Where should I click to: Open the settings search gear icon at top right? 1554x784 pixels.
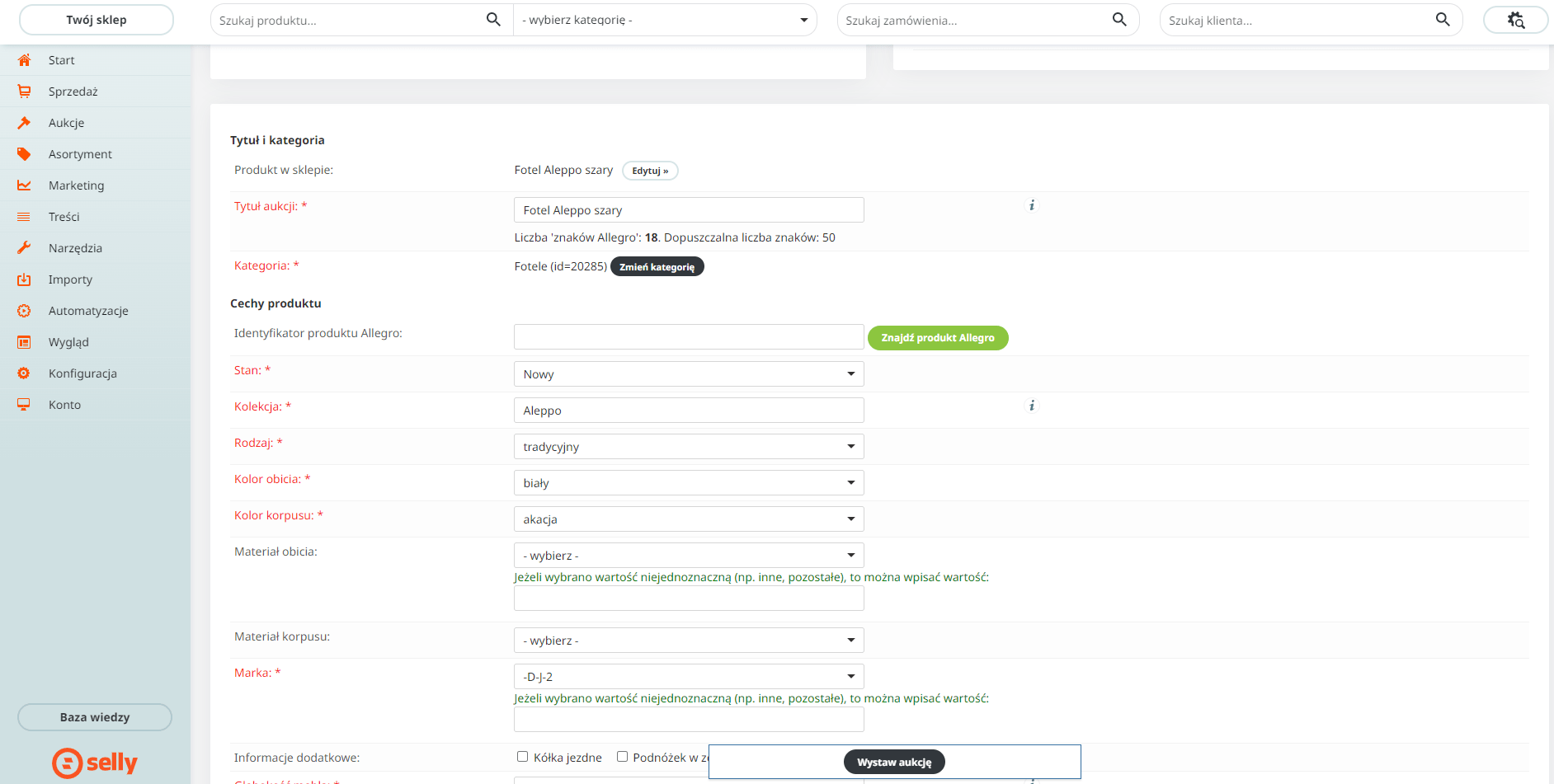[1515, 20]
